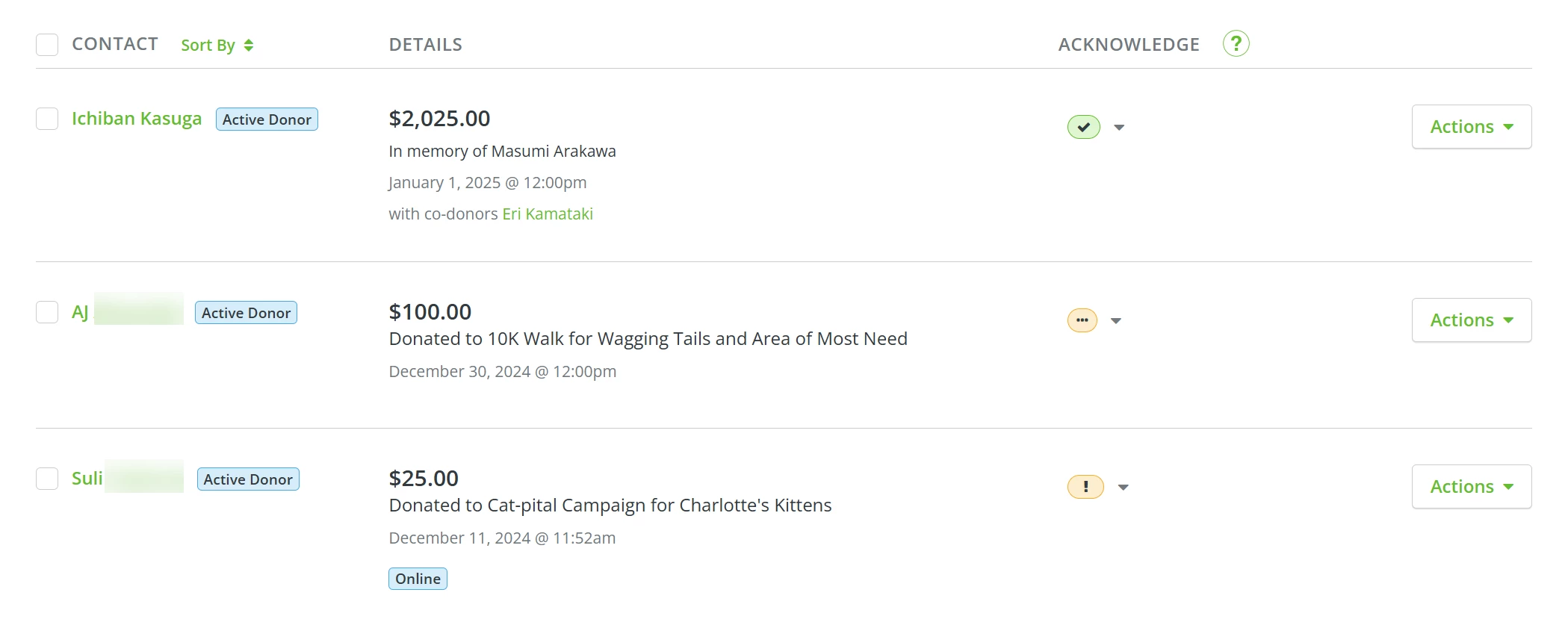1568x622 pixels.
Task: Click the pending ellipsis status icon
Action: pyautogui.click(x=1082, y=320)
